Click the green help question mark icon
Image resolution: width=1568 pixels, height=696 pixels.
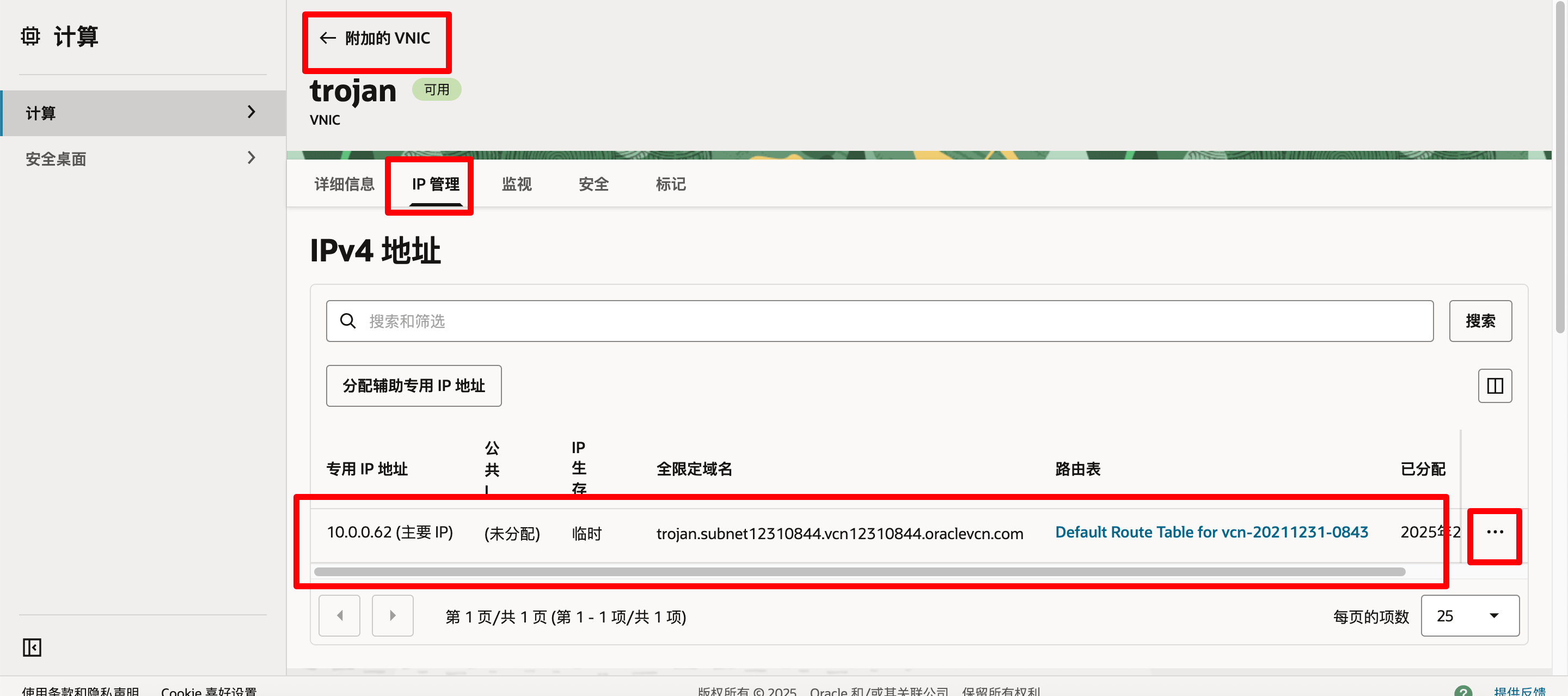pyautogui.click(x=1463, y=691)
